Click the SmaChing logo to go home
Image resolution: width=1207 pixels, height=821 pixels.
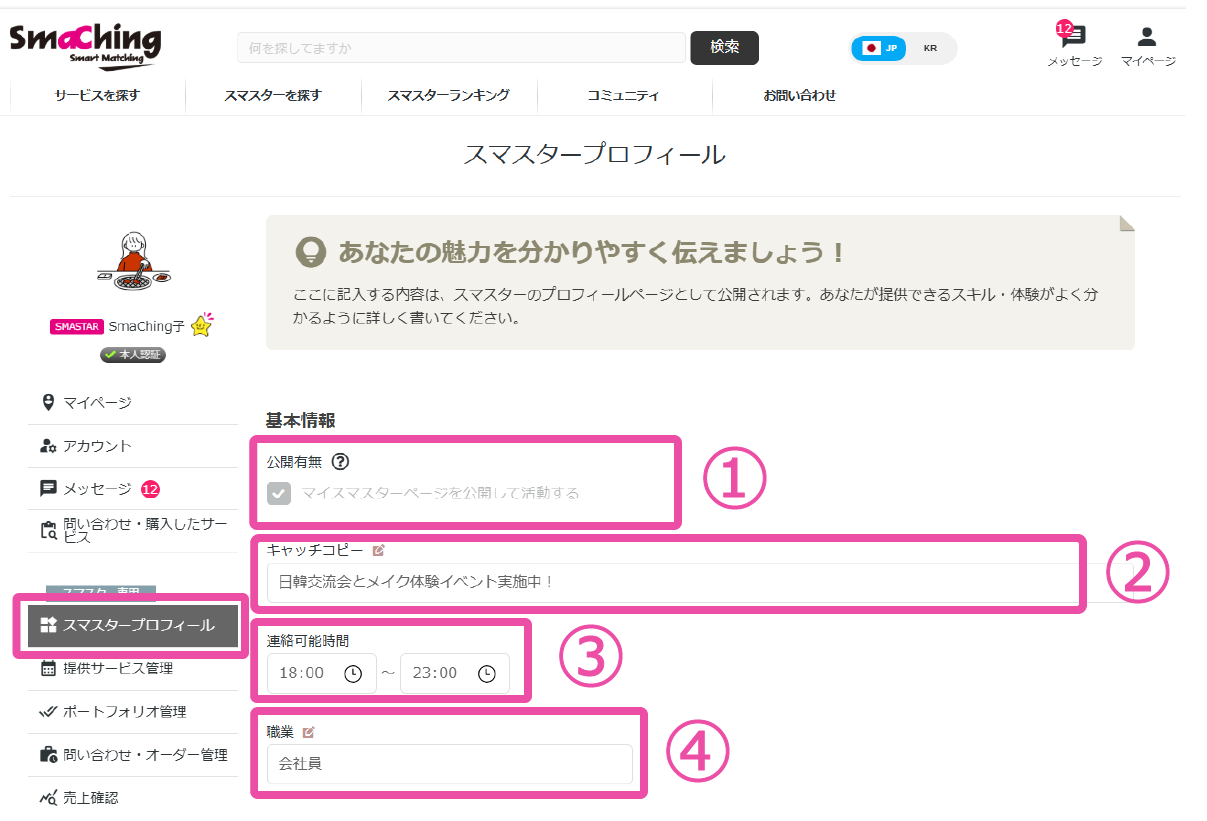click(85, 45)
